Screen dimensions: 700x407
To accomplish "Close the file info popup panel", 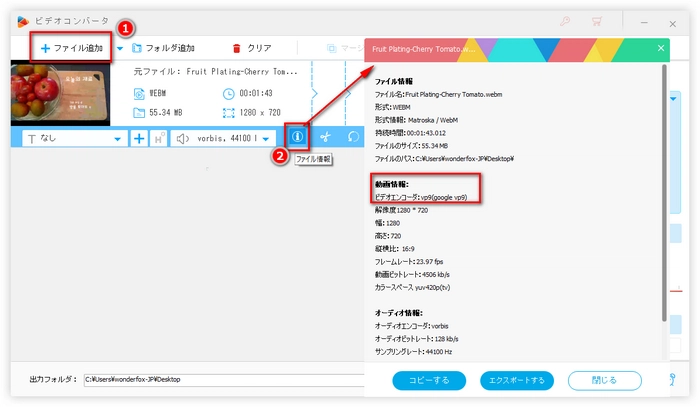I will (661, 47).
